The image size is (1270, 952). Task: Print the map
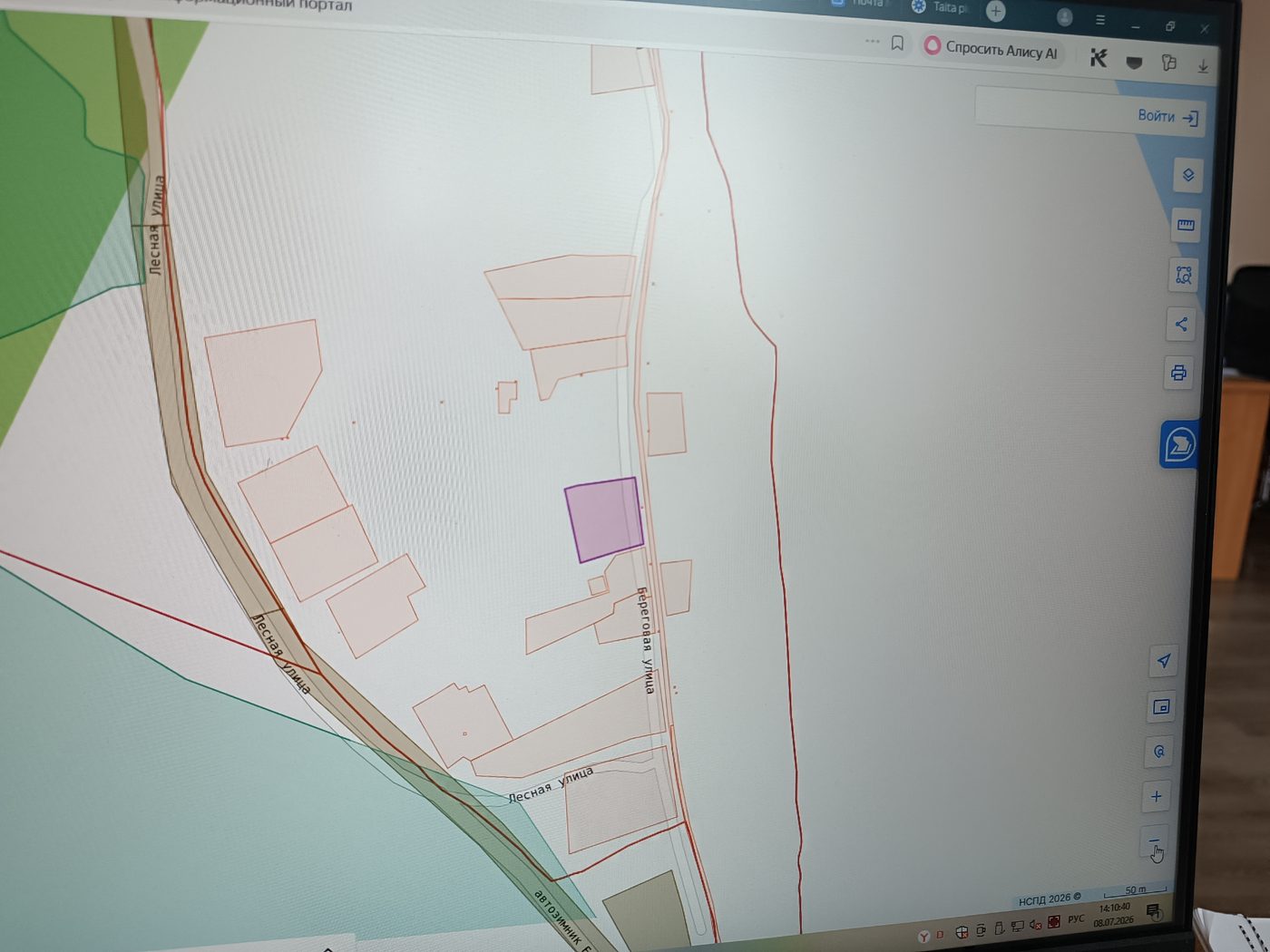(1178, 373)
